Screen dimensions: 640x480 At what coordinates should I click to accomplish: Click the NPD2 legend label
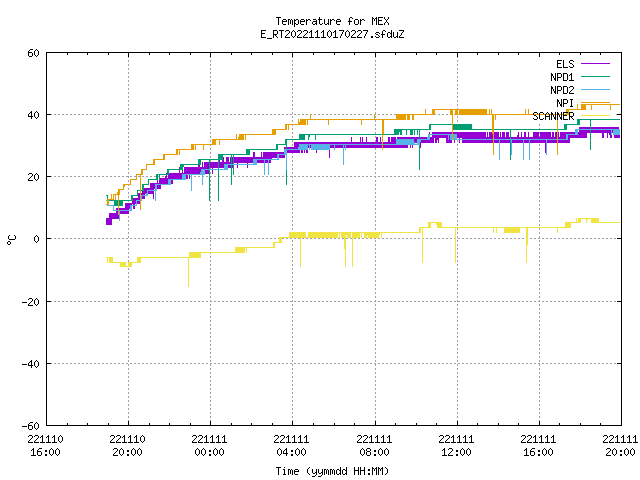pos(562,90)
